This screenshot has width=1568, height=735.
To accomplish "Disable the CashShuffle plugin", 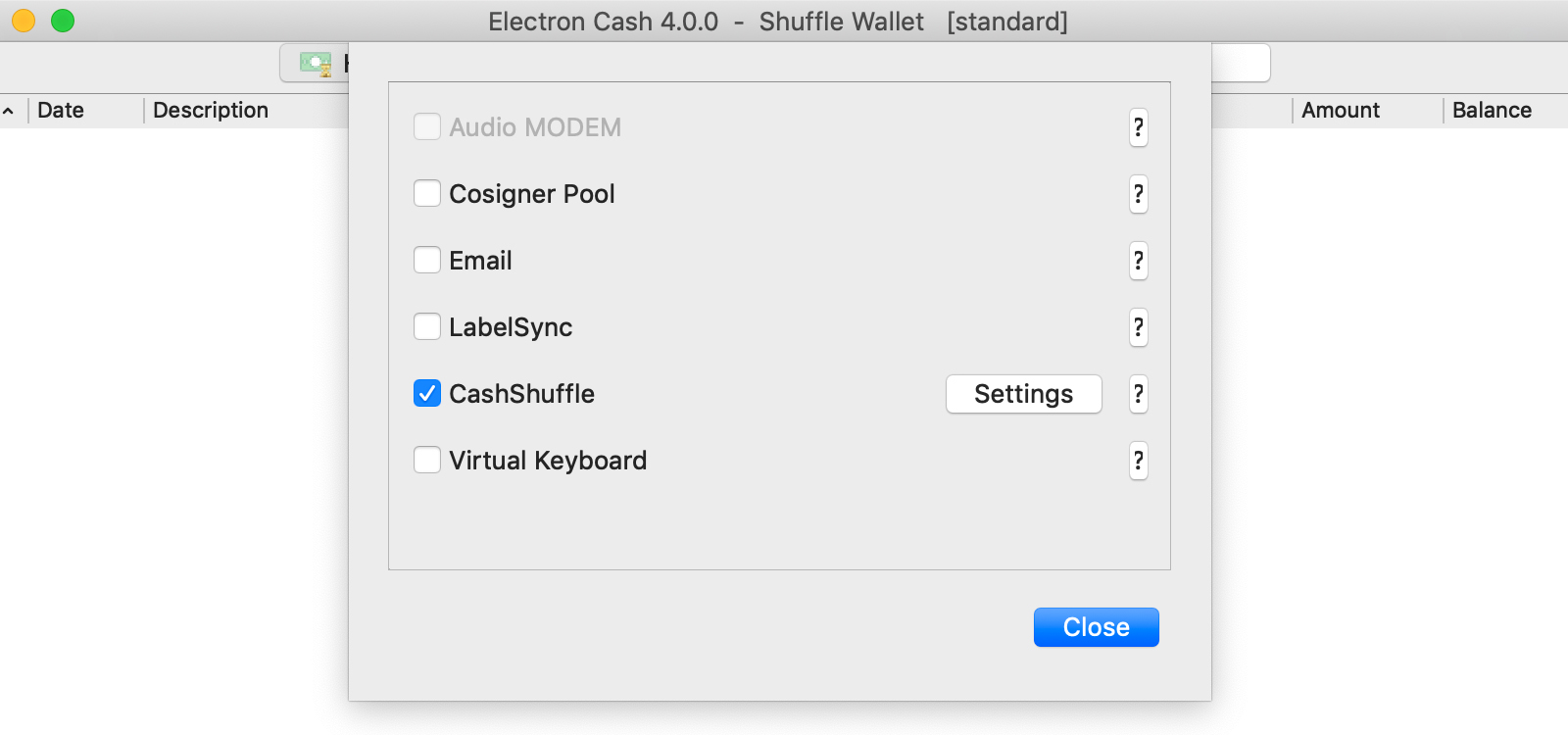I will [x=426, y=393].
